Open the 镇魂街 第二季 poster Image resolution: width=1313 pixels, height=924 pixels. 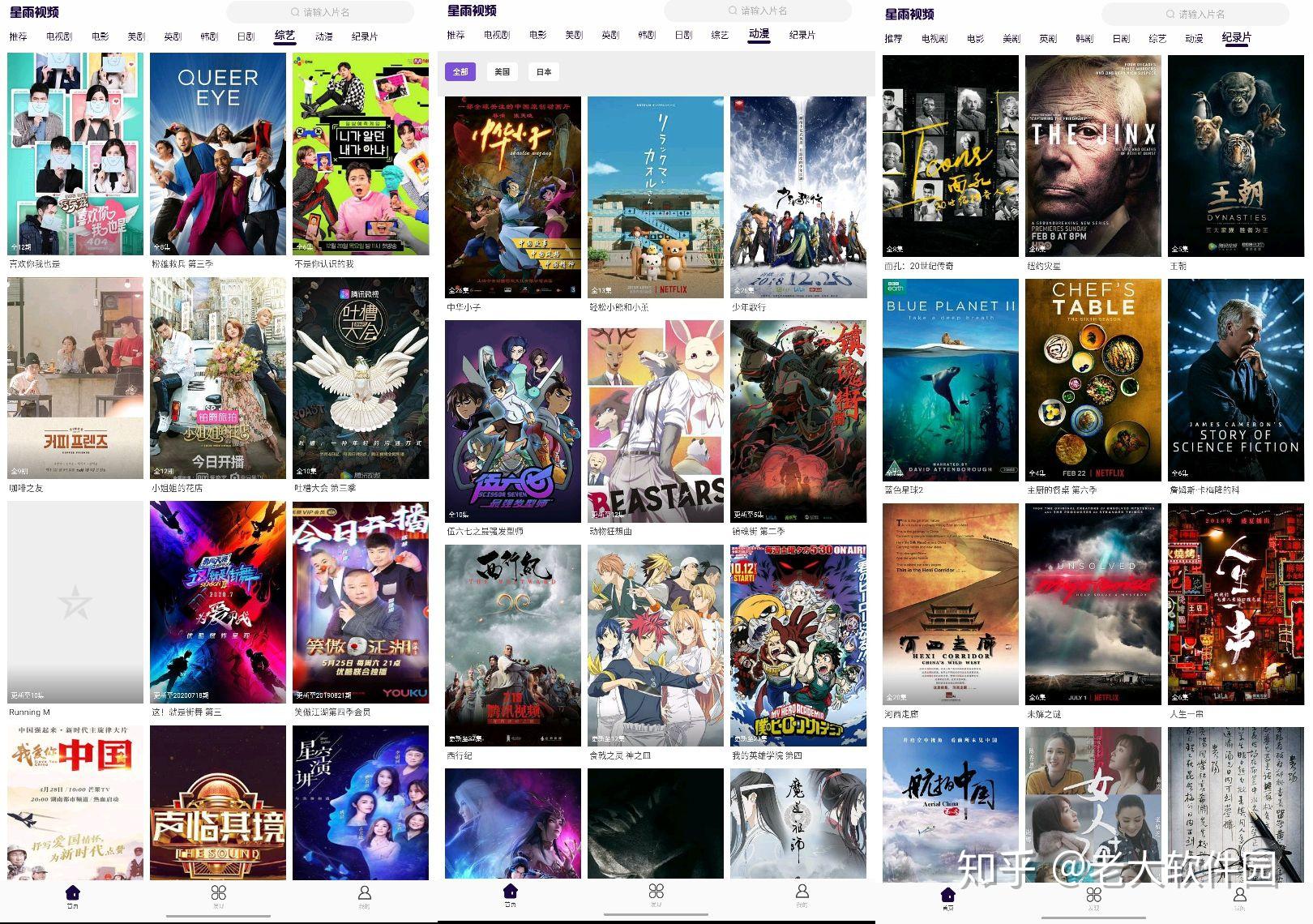[798, 421]
